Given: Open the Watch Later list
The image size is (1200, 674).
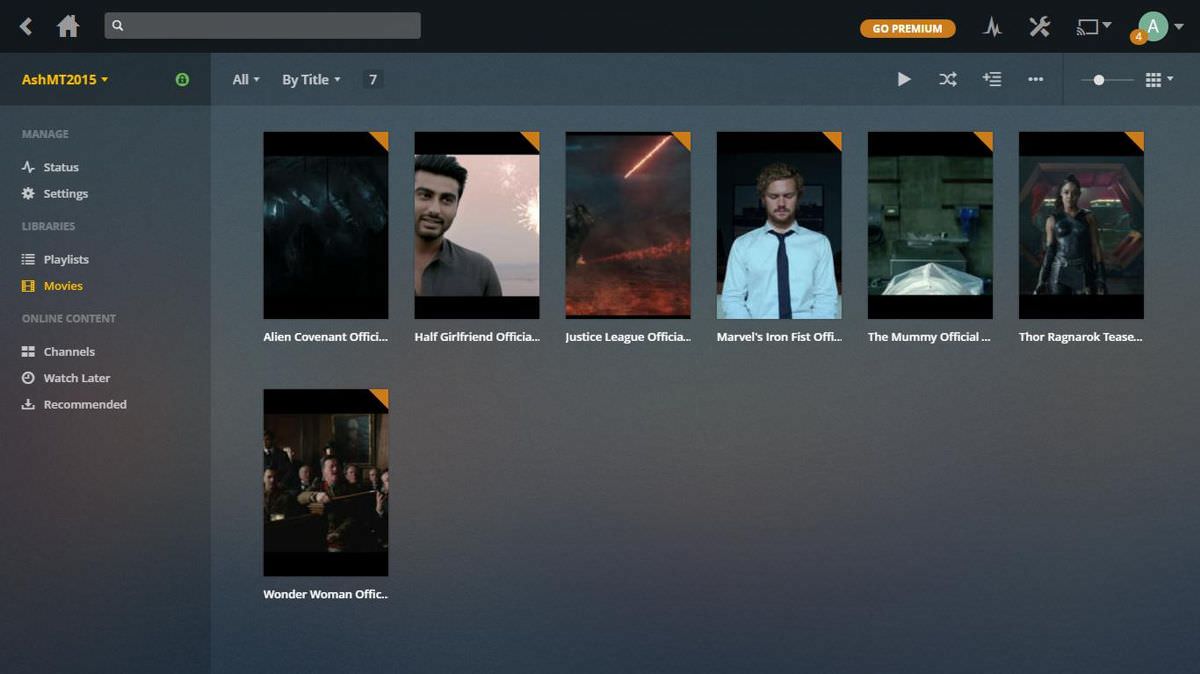Looking at the screenshot, I should (x=77, y=378).
